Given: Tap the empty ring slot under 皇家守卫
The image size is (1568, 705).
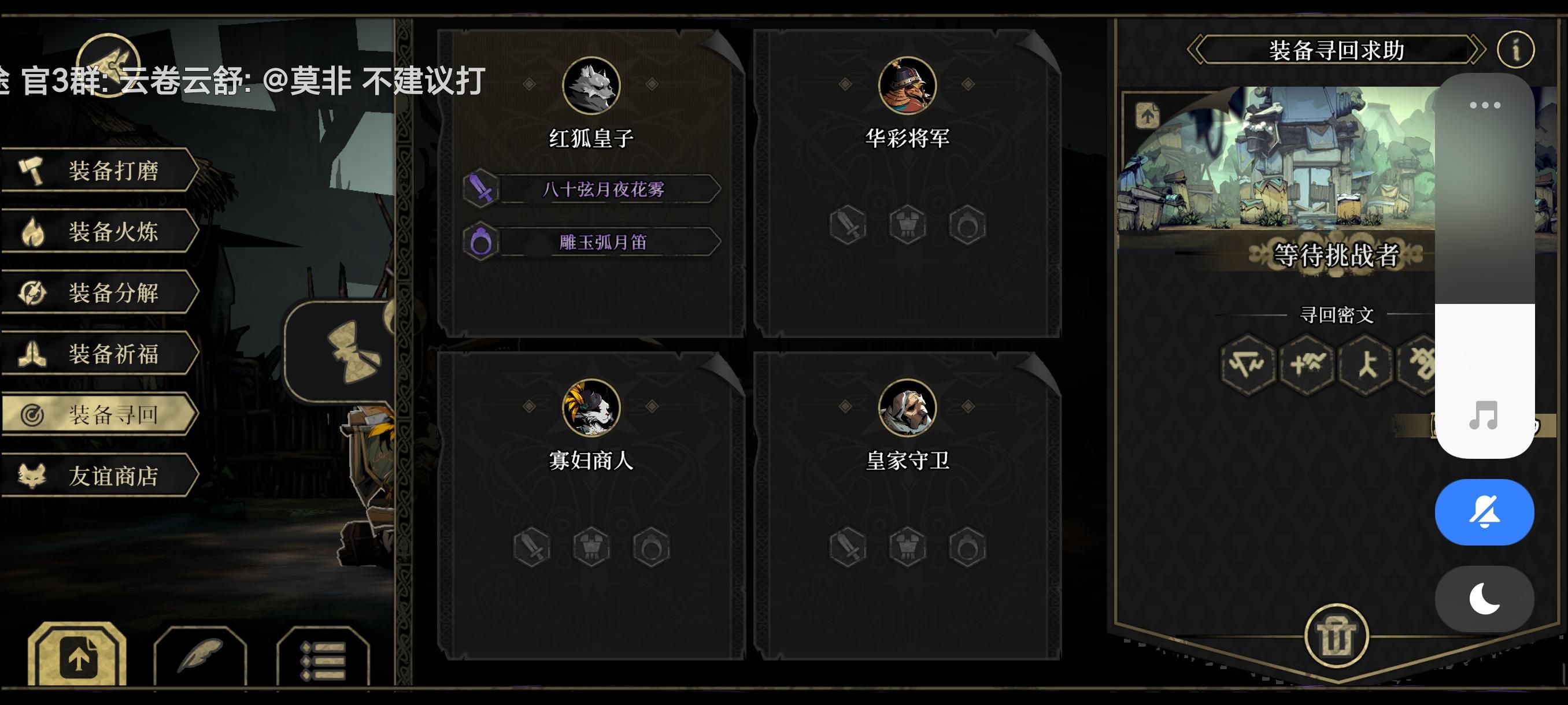Looking at the screenshot, I should [967, 547].
